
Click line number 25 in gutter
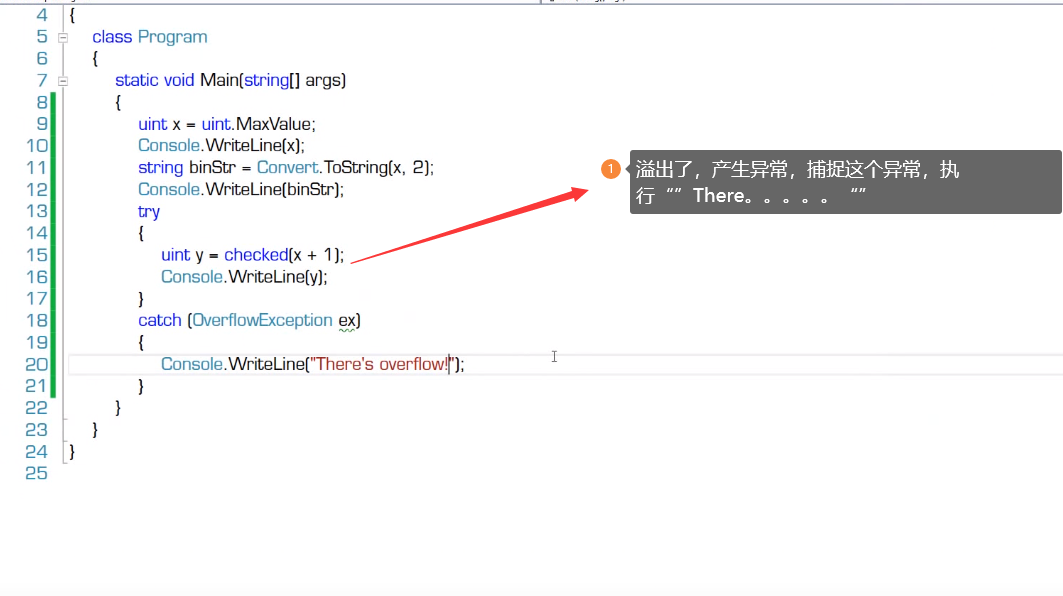(37, 473)
